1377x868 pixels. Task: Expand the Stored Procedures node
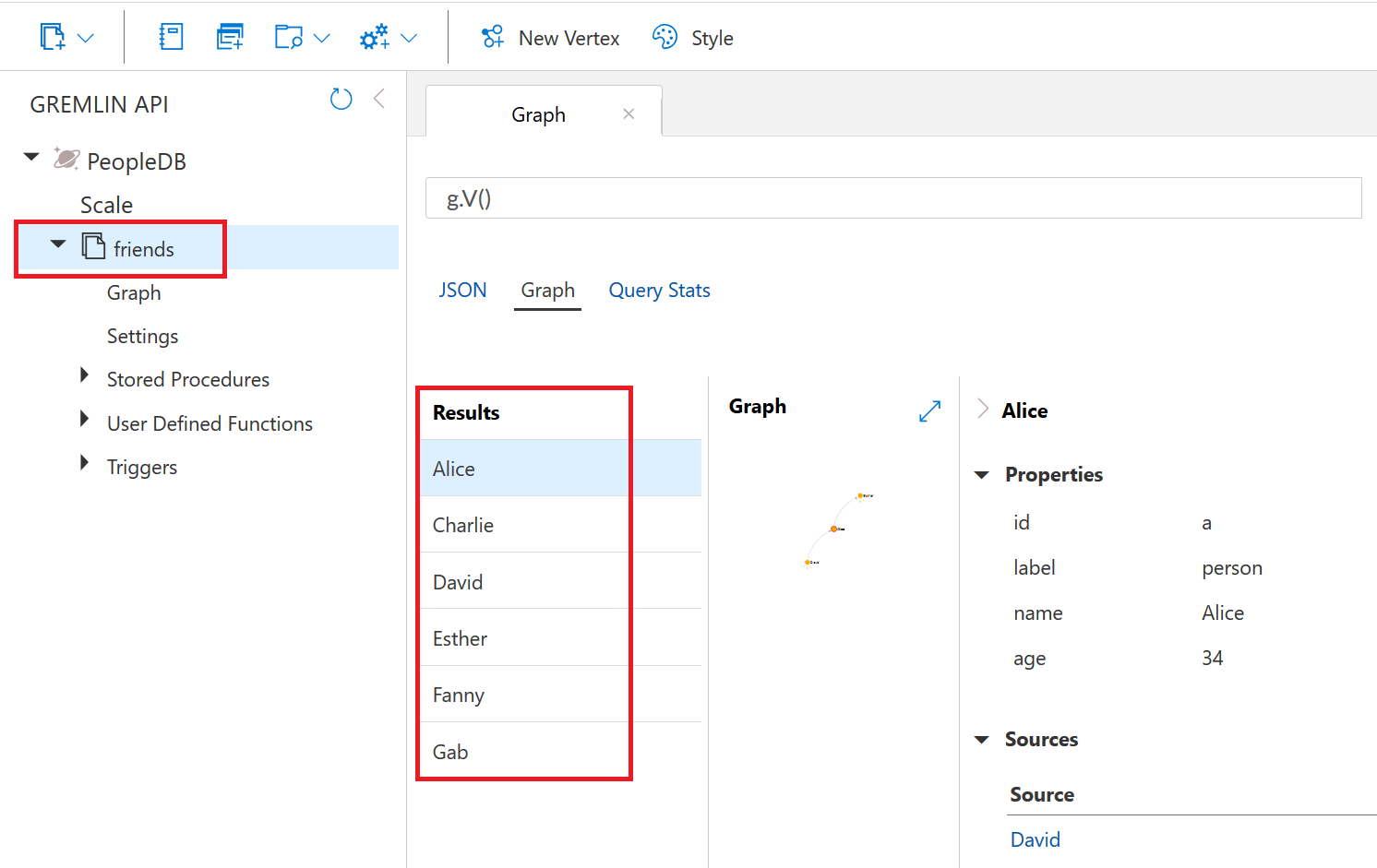[x=85, y=375]
